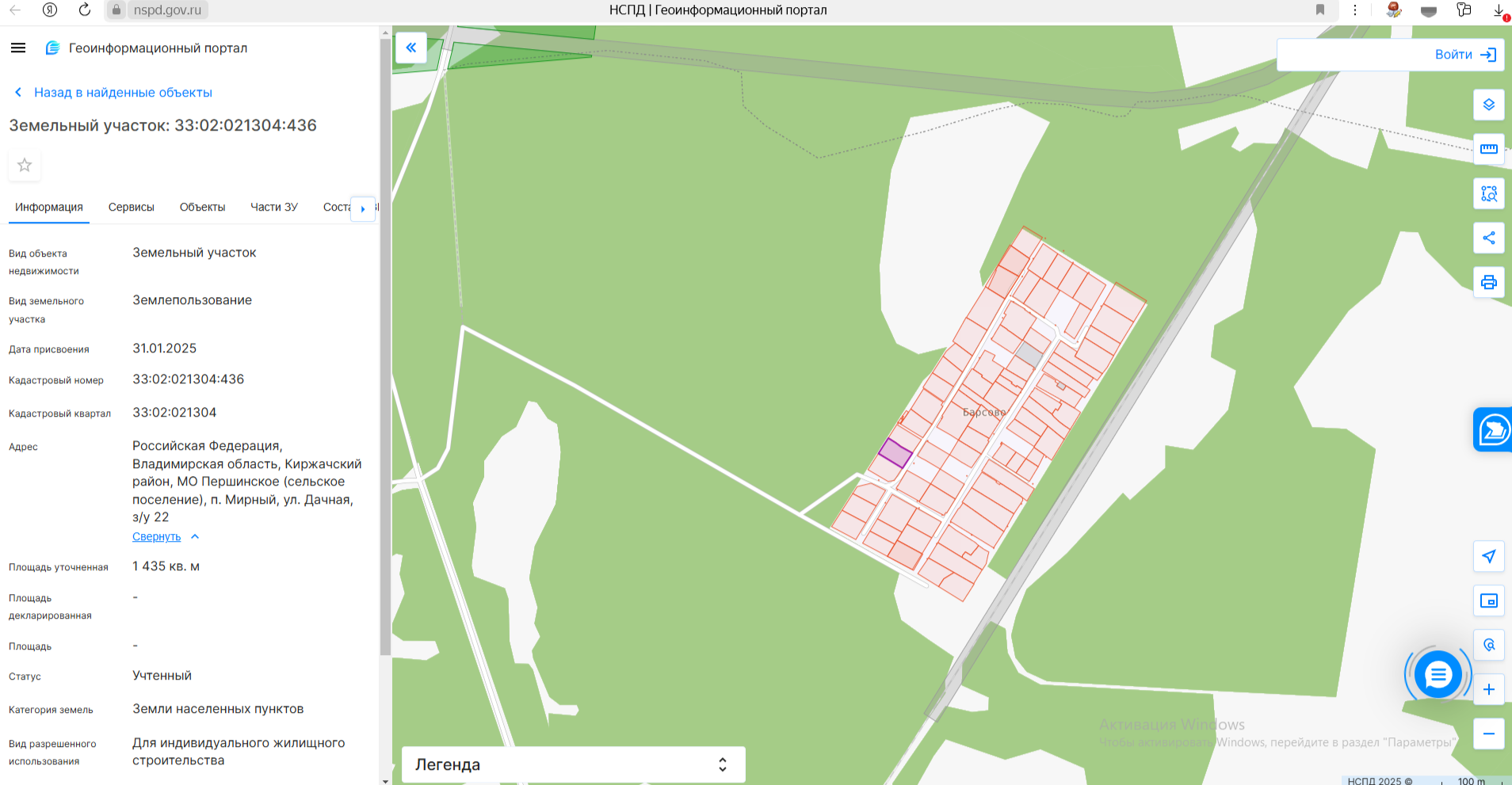Expand the Легенда panel
The height and width of the screenshot is (785, 1512).
tap(572, 764)
